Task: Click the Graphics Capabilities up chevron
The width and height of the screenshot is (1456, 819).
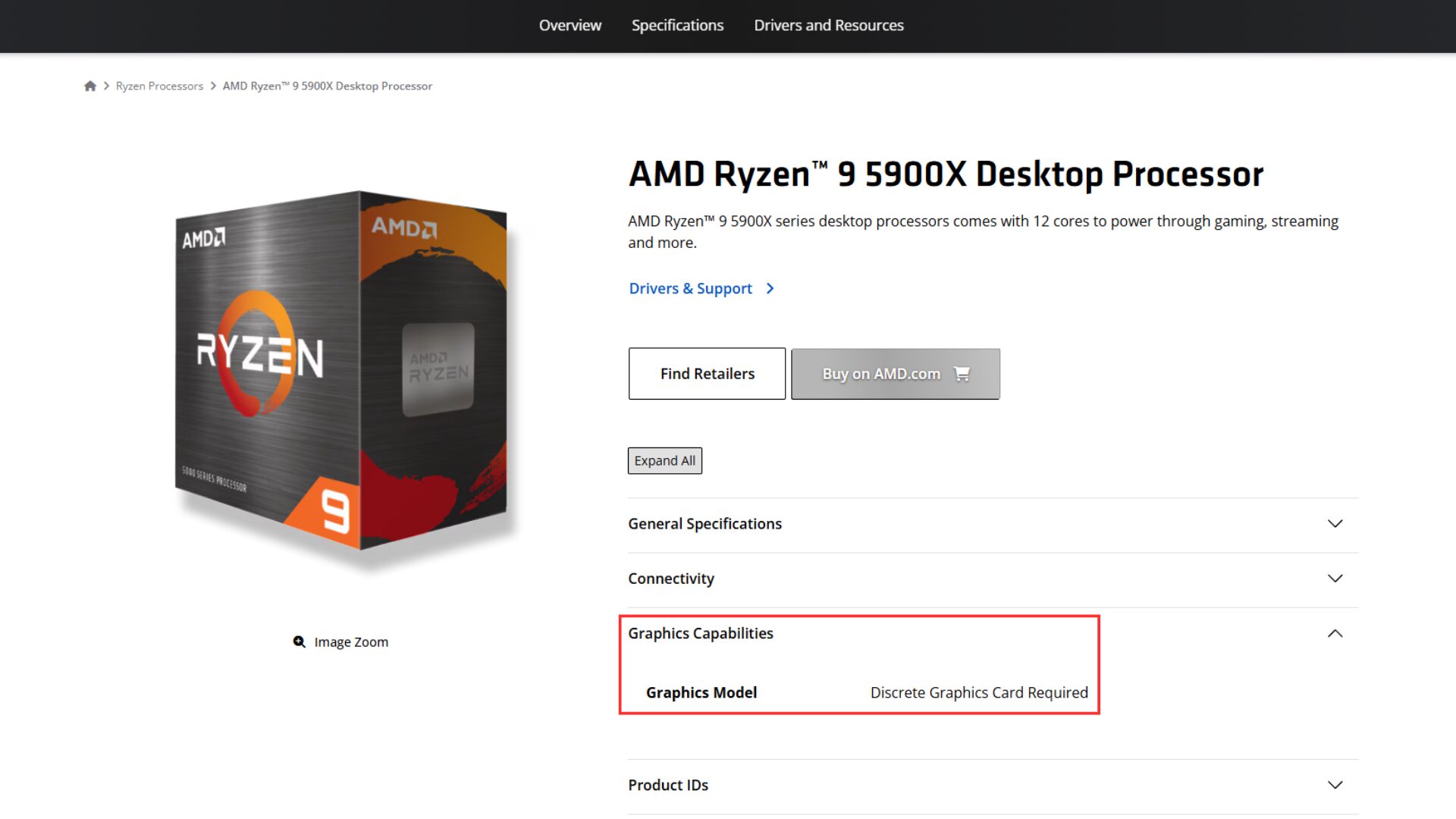Action: point(1335,633)
